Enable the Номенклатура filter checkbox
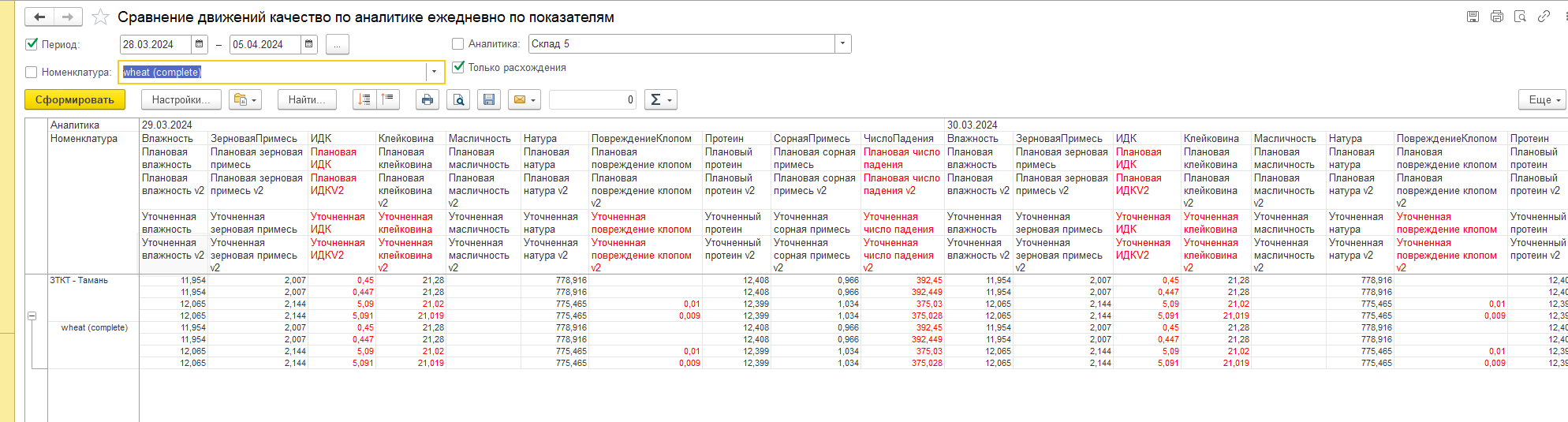 (x=32, y=72)
